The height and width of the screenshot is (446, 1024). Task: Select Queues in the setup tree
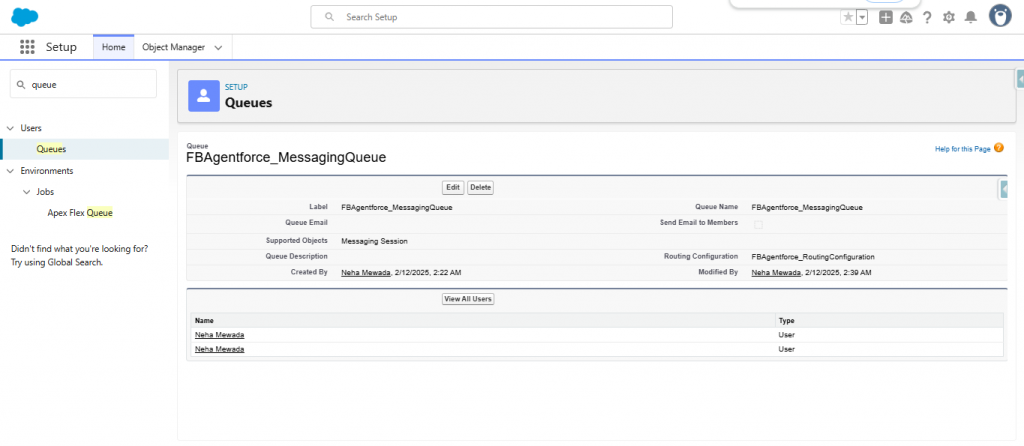click(51, 149)
